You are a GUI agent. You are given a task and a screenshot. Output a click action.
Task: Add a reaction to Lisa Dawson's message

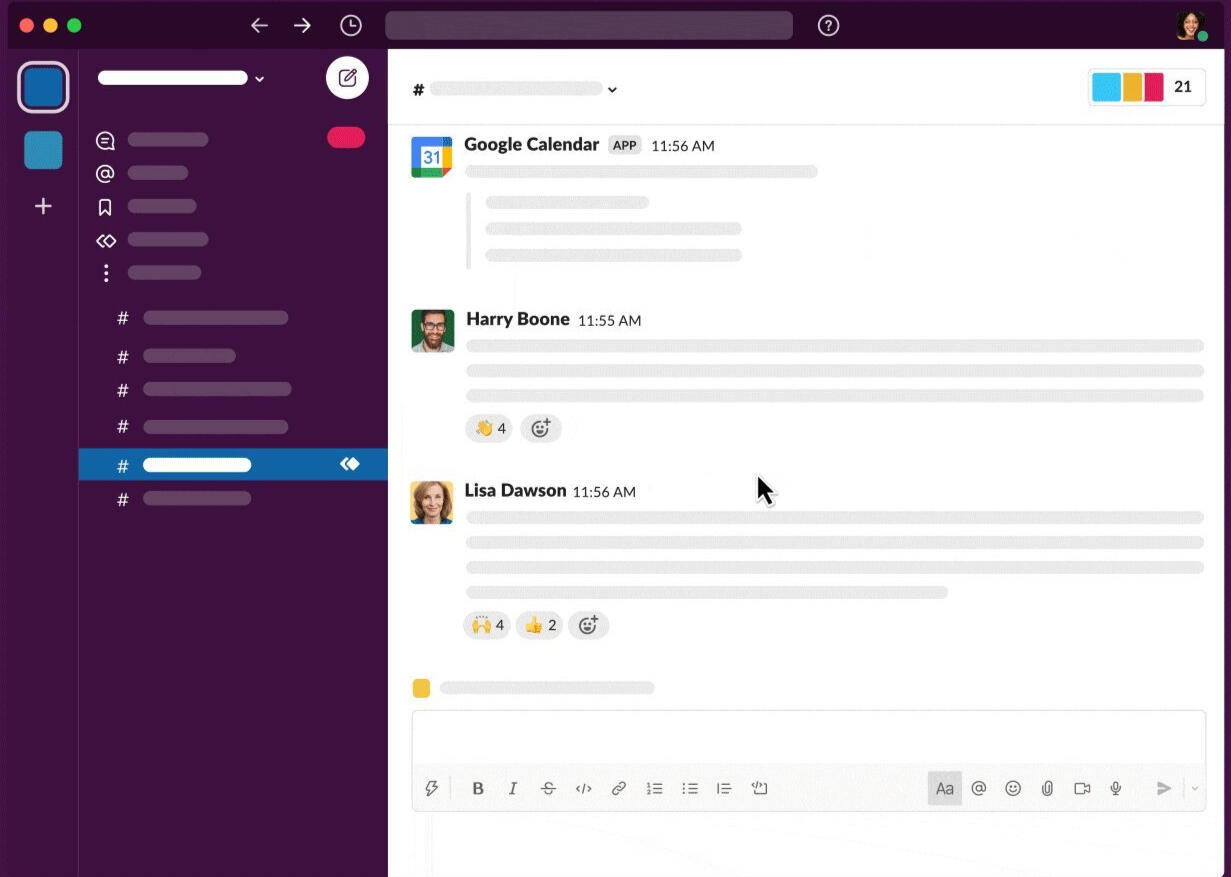[588, 626]
